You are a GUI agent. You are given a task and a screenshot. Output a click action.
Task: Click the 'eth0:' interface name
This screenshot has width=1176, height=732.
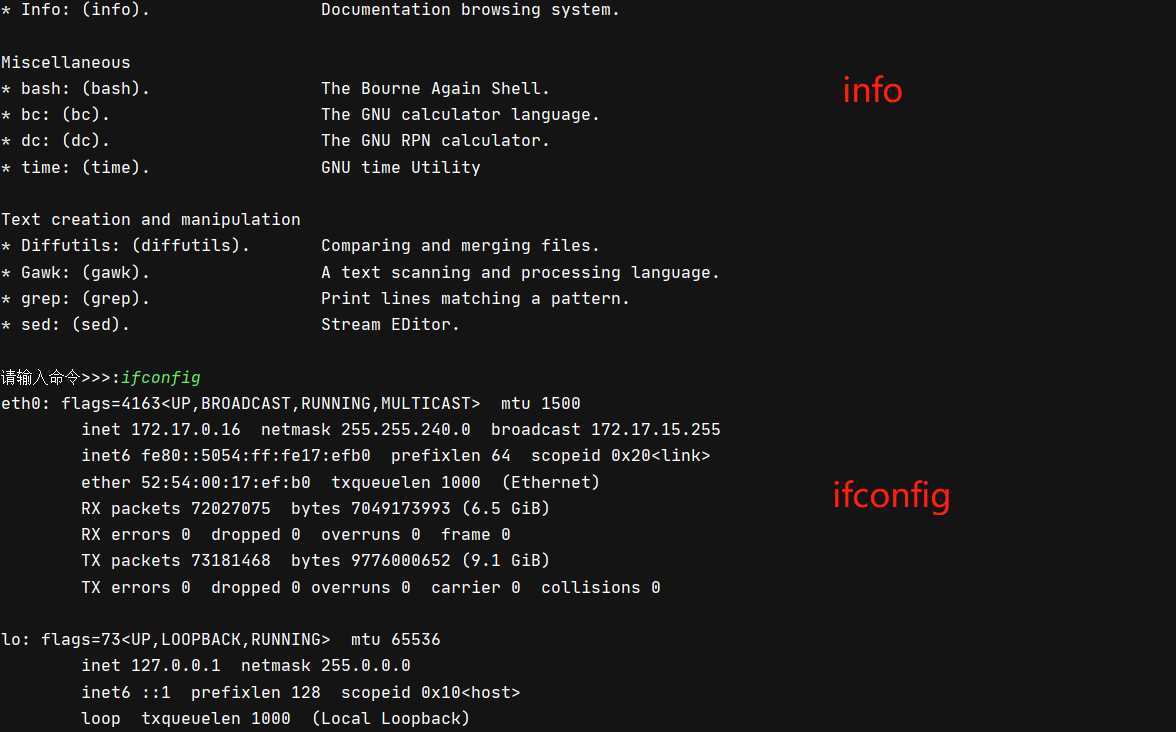[x=26, y=404]
